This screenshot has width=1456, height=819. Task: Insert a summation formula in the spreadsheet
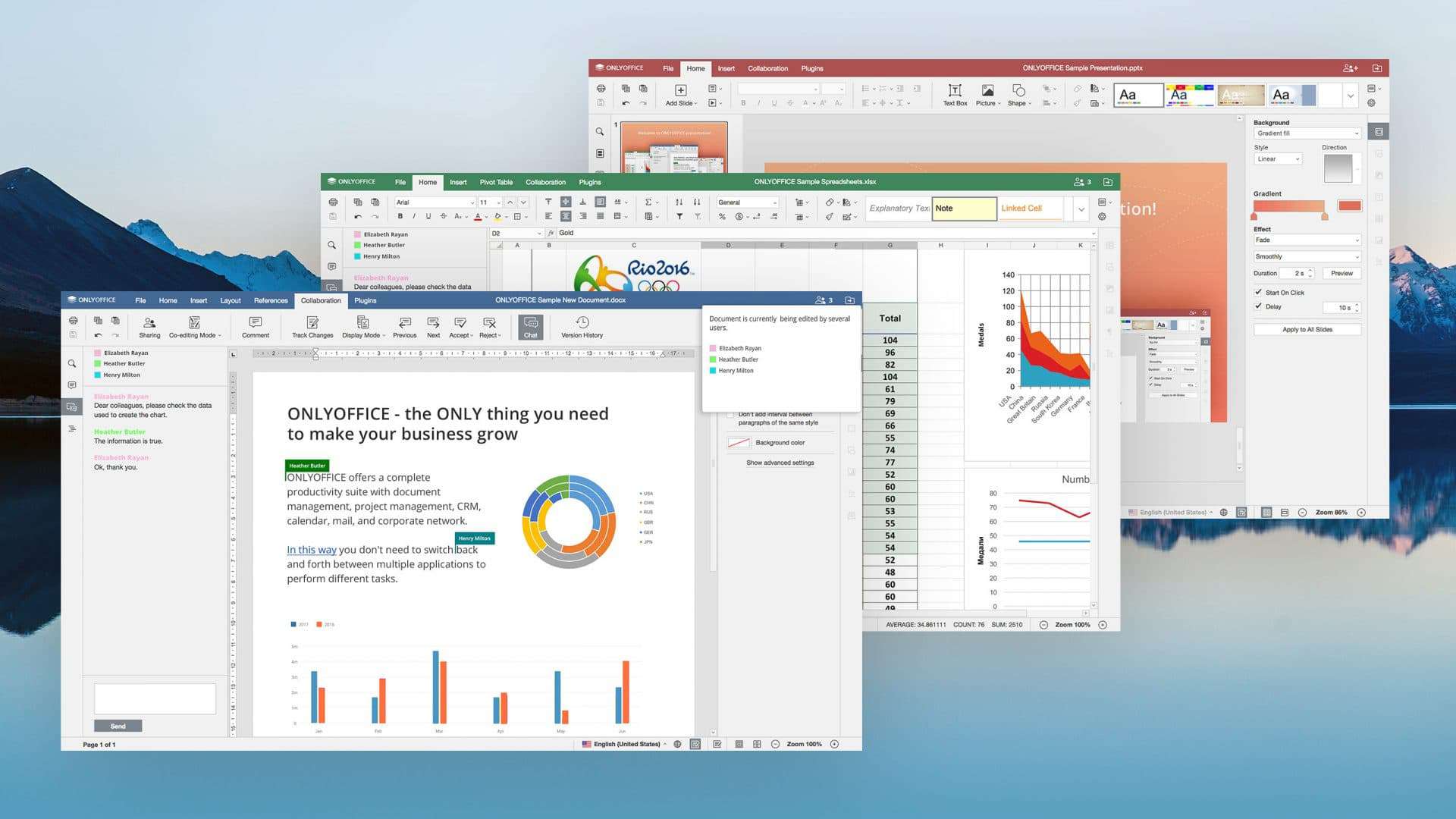coord(649,202)
